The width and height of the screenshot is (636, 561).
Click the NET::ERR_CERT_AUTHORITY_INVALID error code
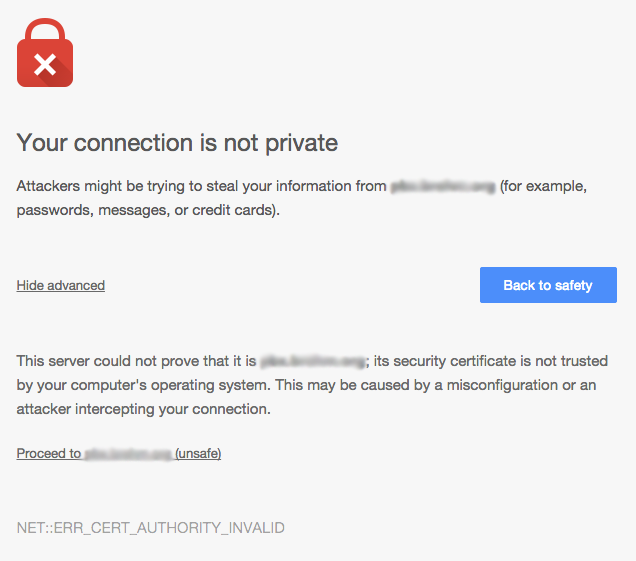click(151, 527)
